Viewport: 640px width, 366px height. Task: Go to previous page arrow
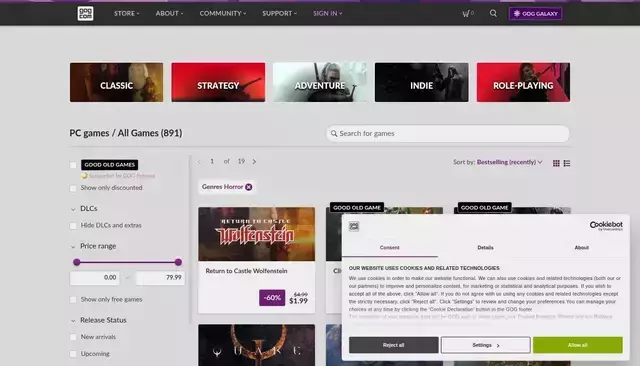[x=200, y=162]
